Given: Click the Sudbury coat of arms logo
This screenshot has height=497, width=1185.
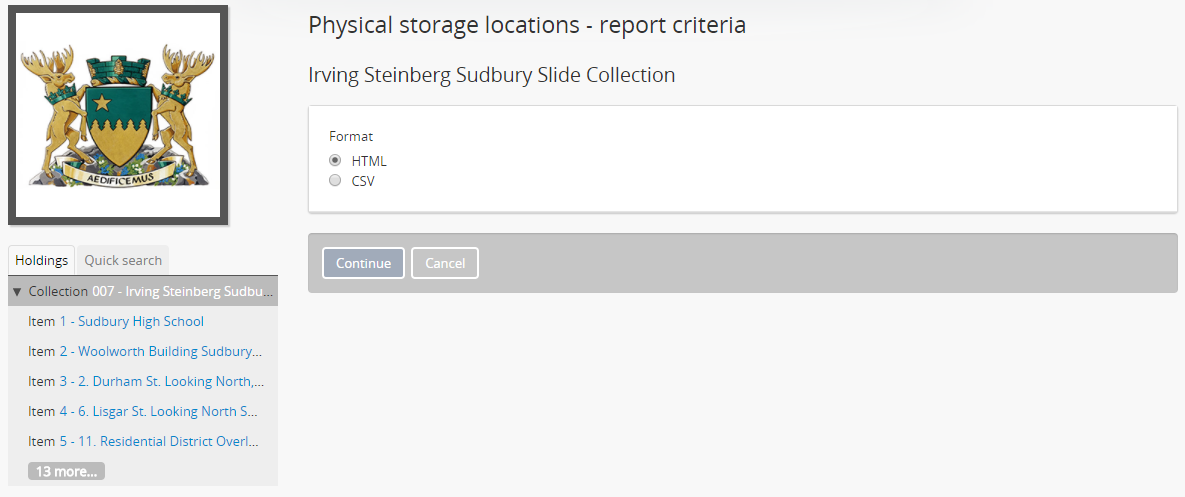Looking at the screenshot, I should [x=118, y=115].
